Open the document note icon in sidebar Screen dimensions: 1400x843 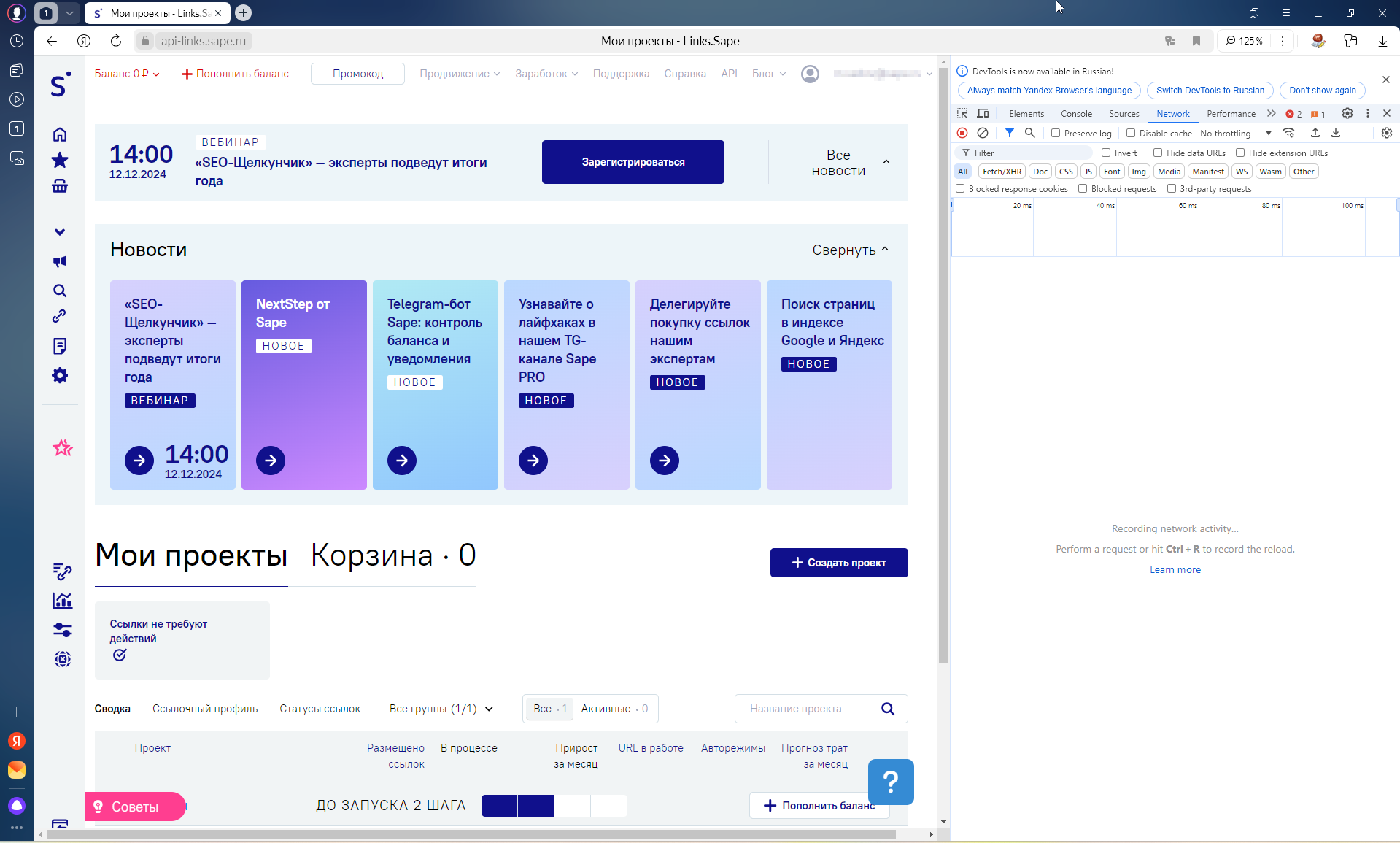pos(60,346)
